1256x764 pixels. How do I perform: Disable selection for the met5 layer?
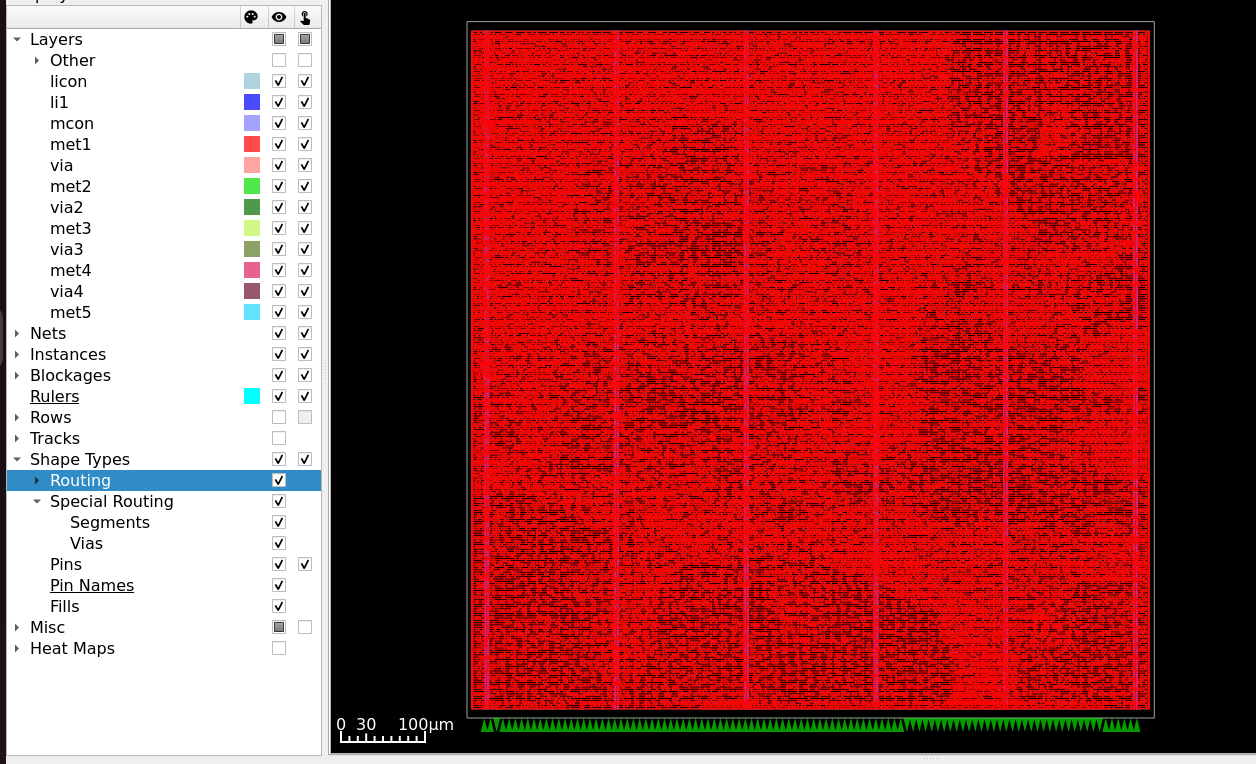[305, 312]
